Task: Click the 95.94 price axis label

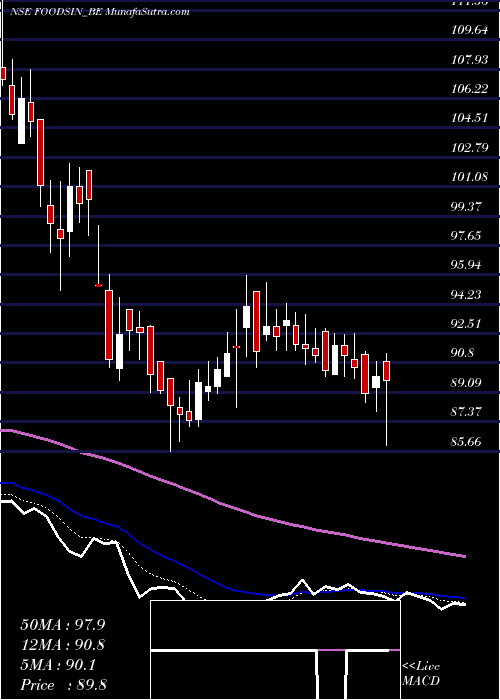Action: pyautogui.click(x=467, y=265)
